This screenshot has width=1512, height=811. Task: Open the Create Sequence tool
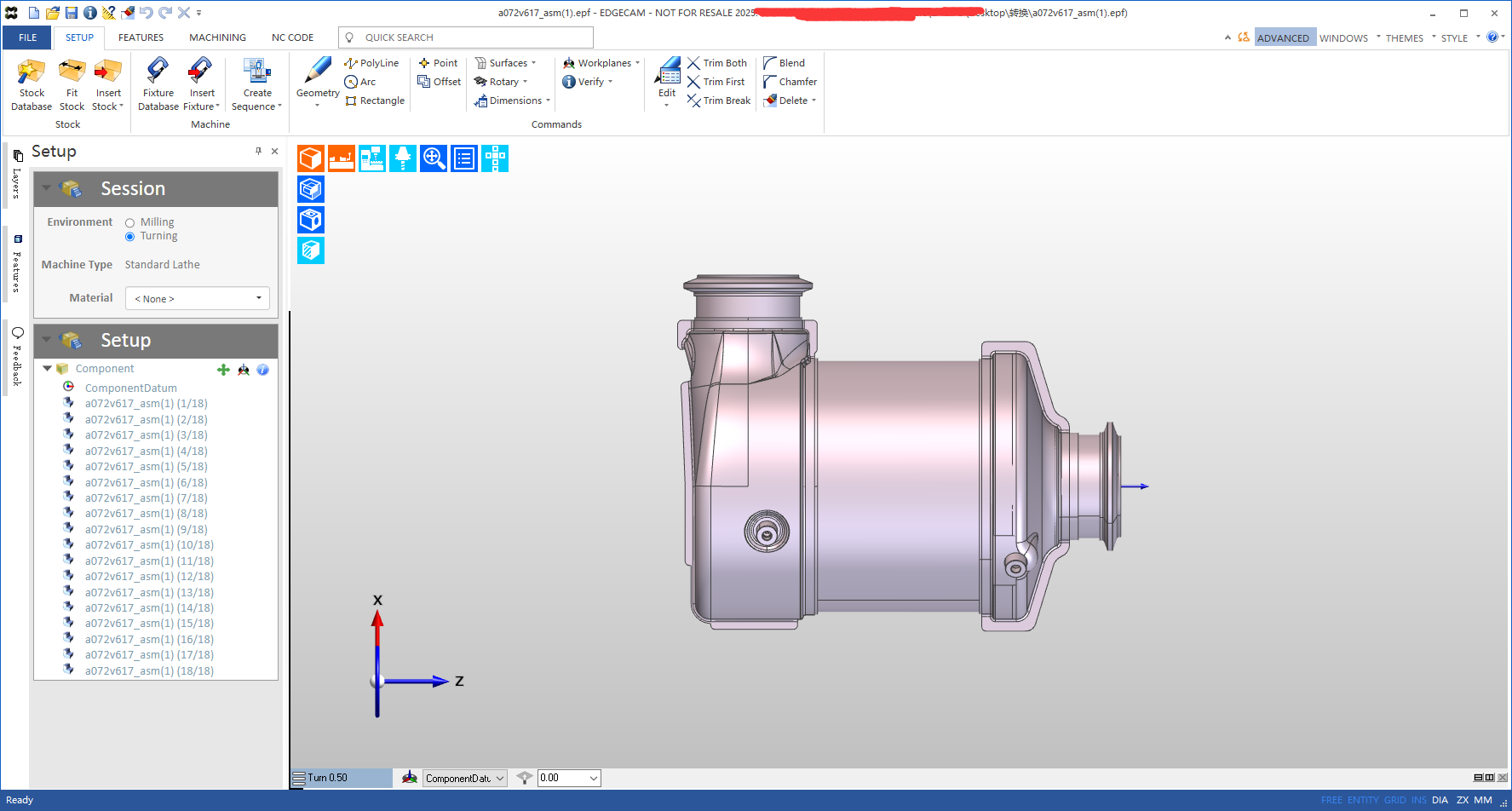(x=256, y=83)
